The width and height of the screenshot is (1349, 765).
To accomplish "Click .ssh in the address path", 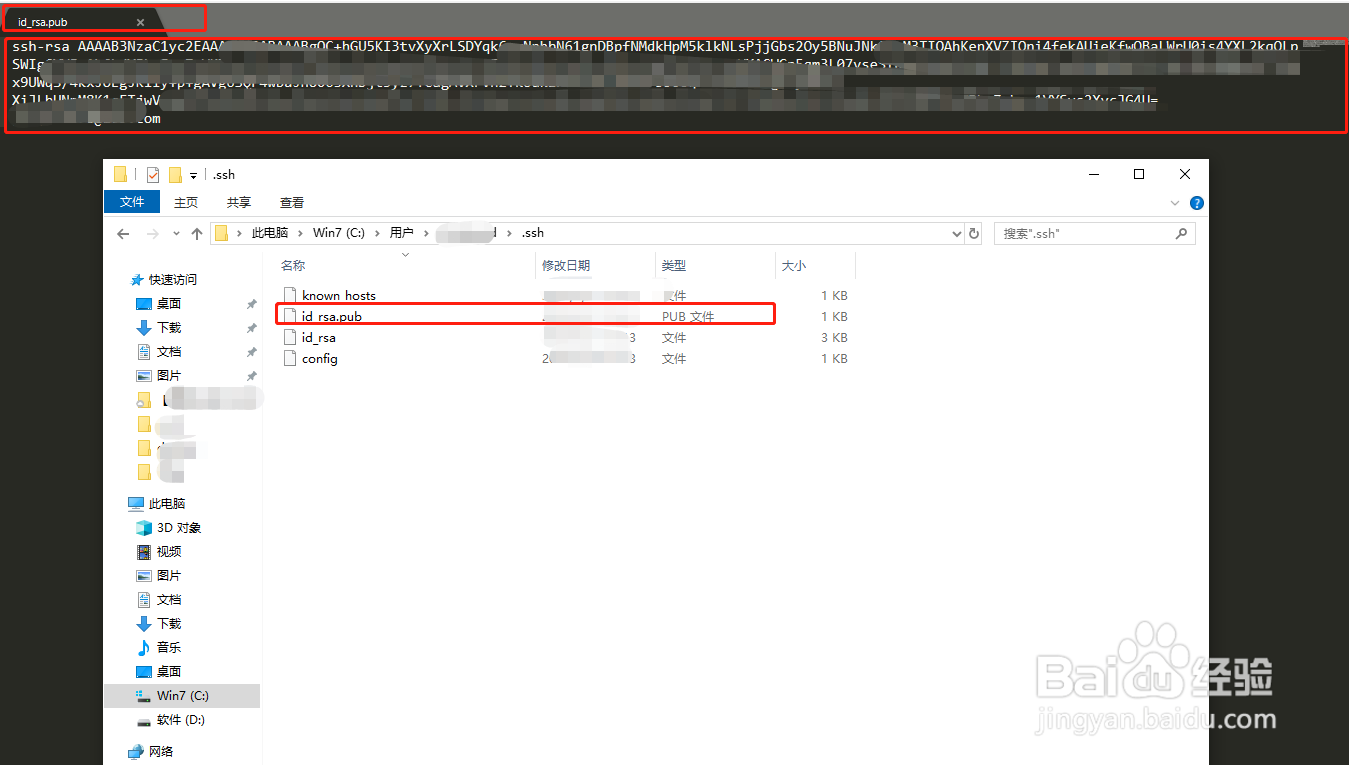I will pos(533,233).
